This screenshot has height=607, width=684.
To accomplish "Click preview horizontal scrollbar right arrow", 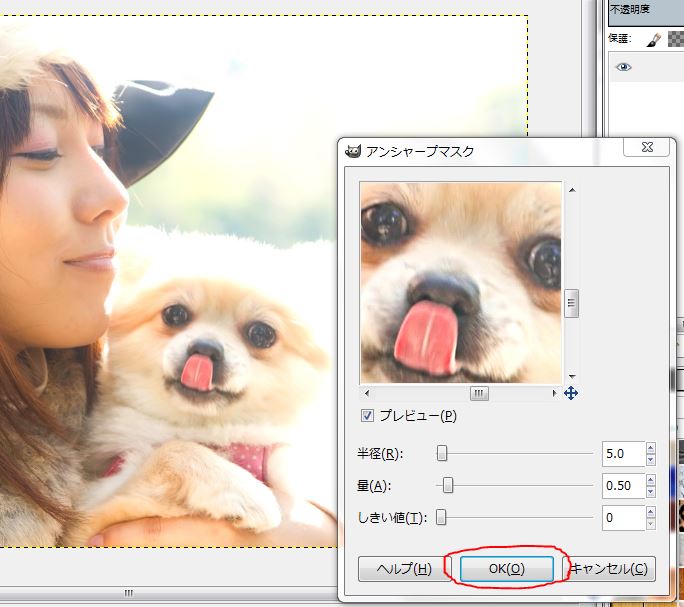I will point(554,393).
